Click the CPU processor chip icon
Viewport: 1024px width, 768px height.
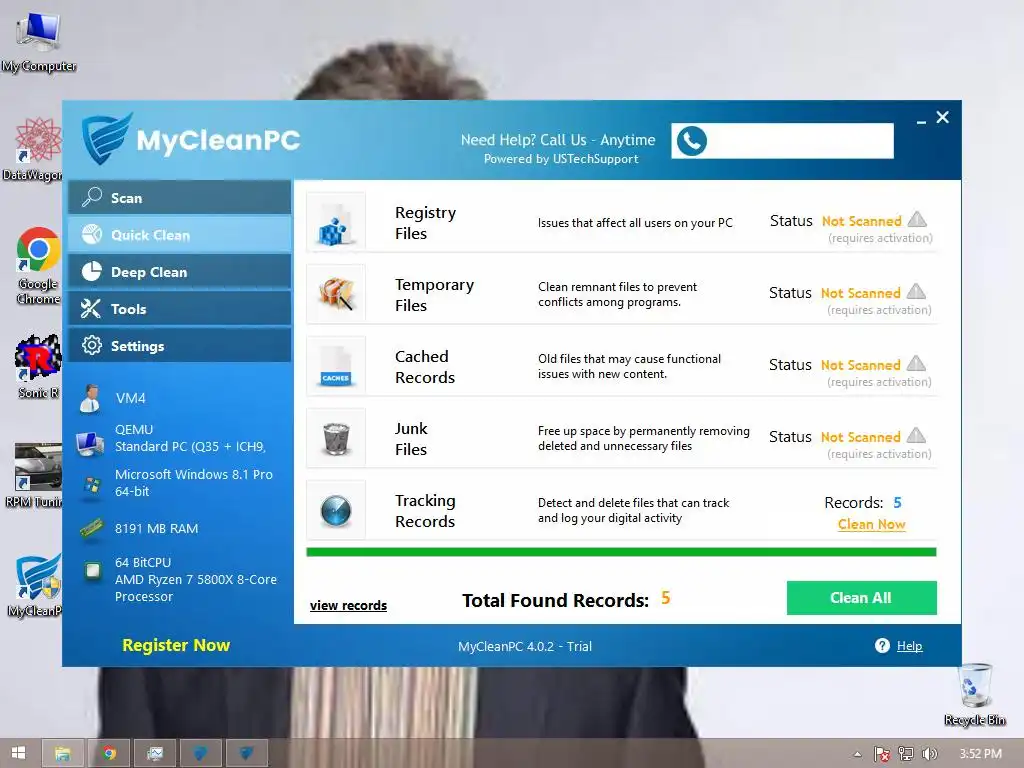pyautogui.click(x=93, y=571)
